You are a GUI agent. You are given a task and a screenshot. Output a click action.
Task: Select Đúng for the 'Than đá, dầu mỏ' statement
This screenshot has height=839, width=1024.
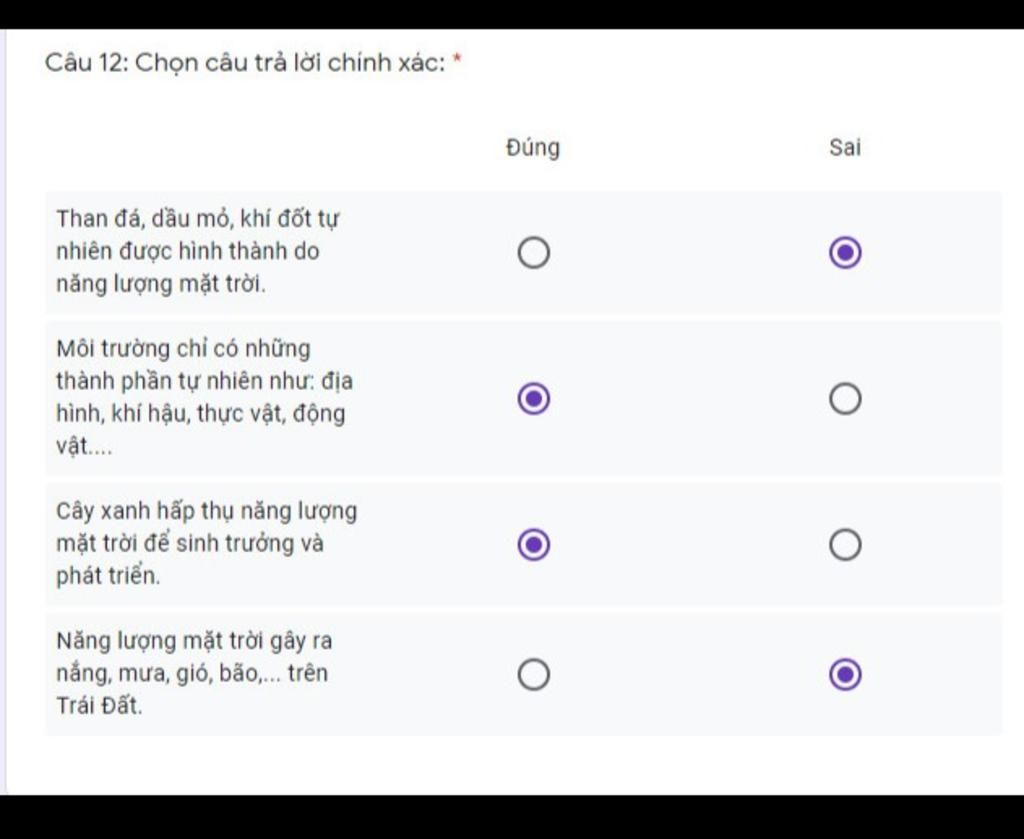[533, 253]
